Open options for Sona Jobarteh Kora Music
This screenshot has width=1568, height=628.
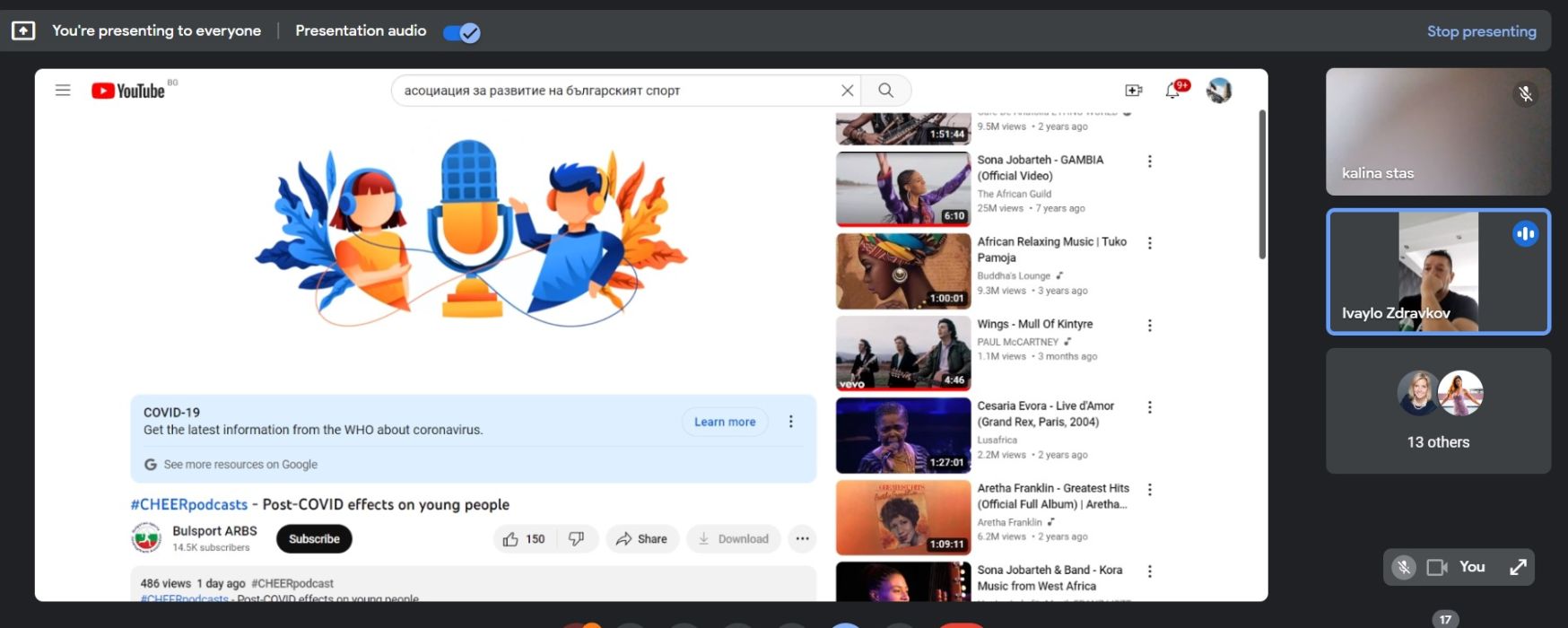1149,571
